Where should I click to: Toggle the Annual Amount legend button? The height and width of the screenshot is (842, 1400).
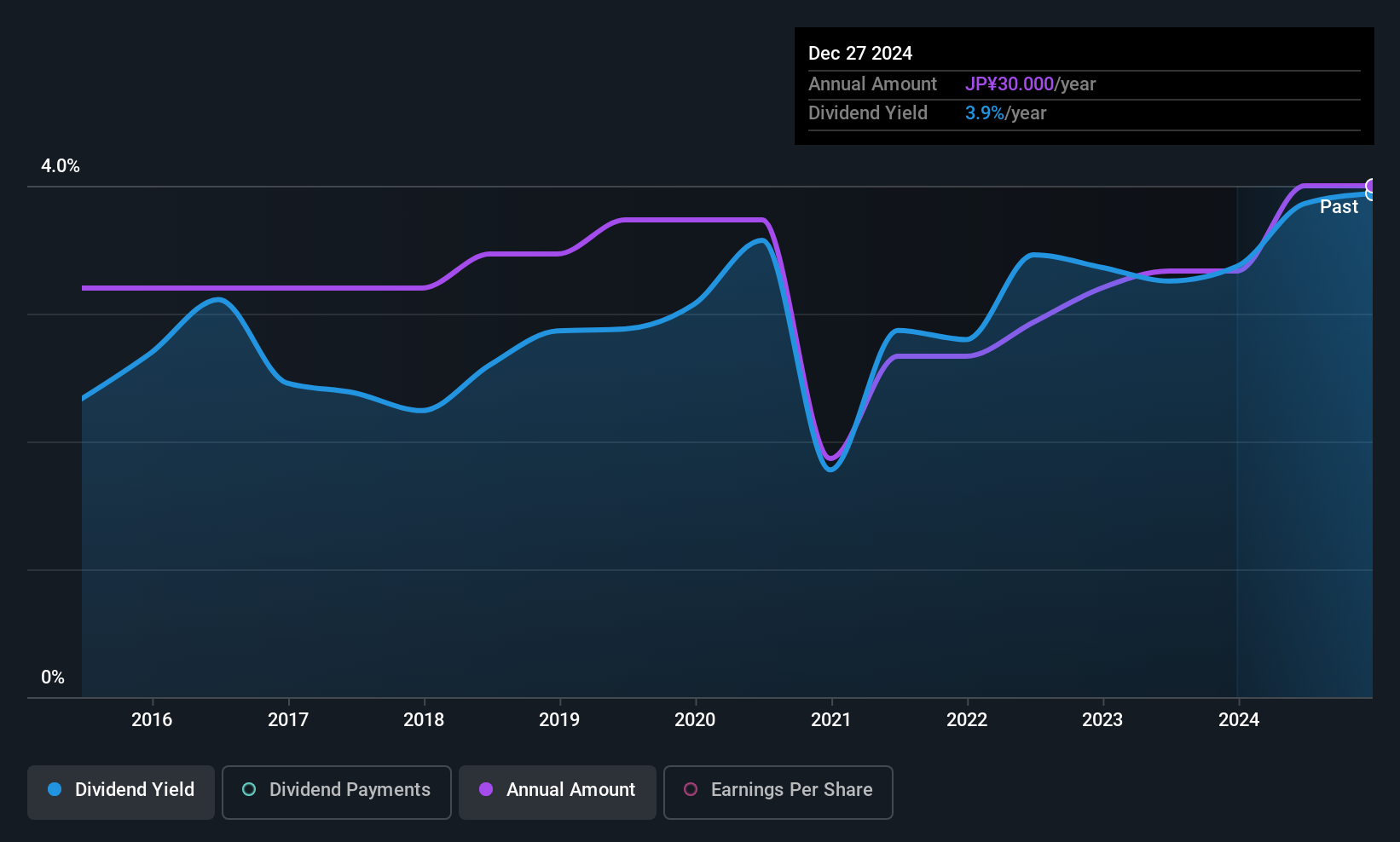tap(558, 792)
